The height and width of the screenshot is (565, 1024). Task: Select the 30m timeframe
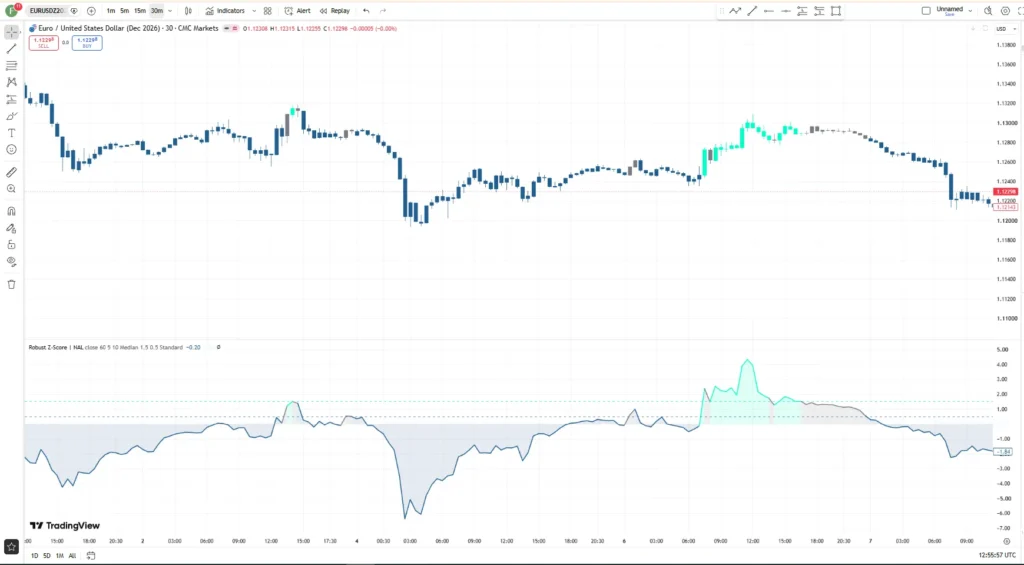pyautogui.click(x=157, y=10)
